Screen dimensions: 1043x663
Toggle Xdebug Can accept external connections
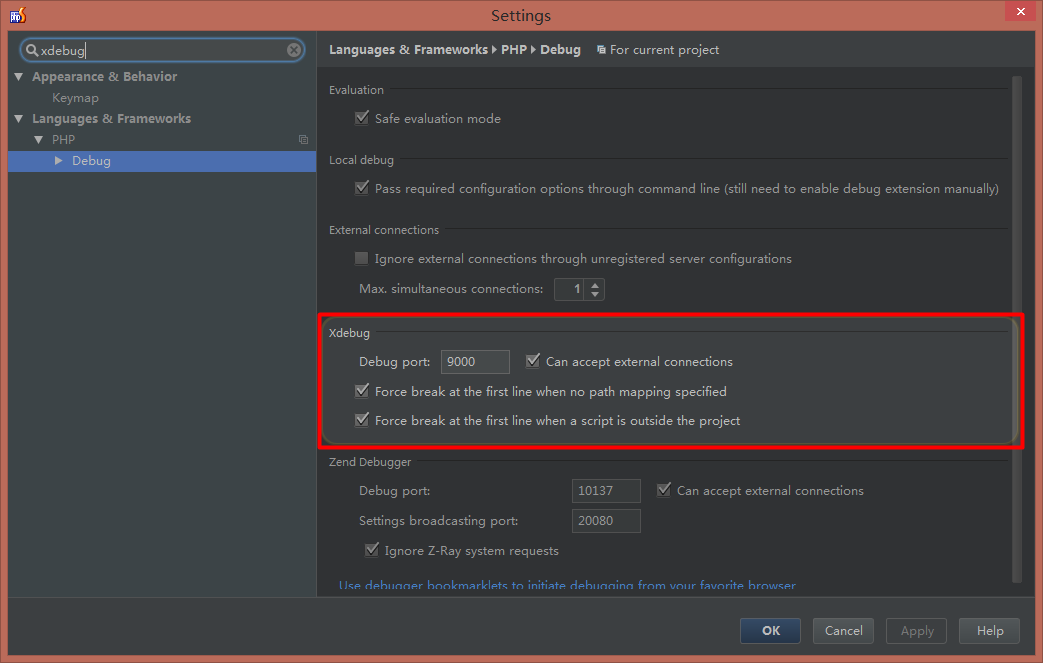[x=533, y=361]
